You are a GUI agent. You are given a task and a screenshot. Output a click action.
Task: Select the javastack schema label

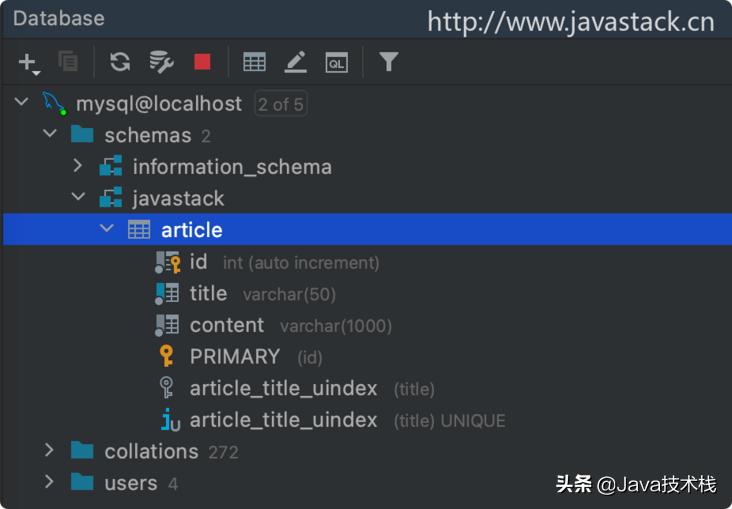coord(178,199)
